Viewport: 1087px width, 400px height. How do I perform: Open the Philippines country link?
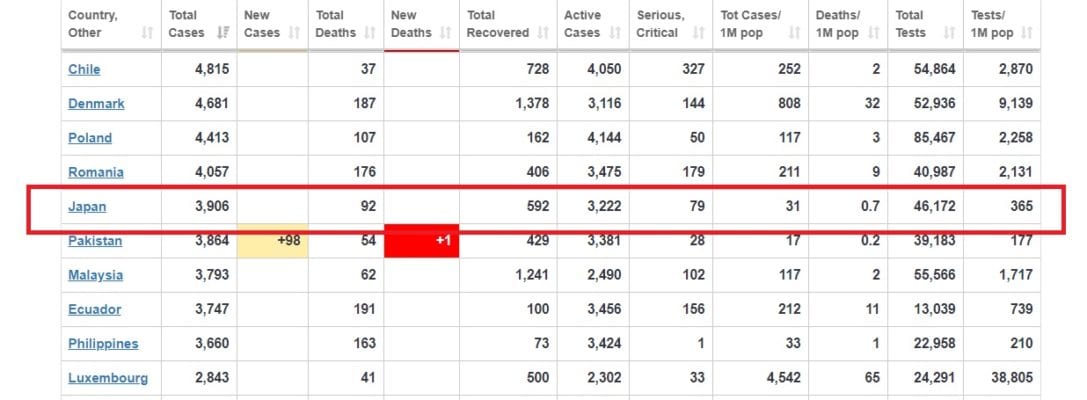(103, 344)
